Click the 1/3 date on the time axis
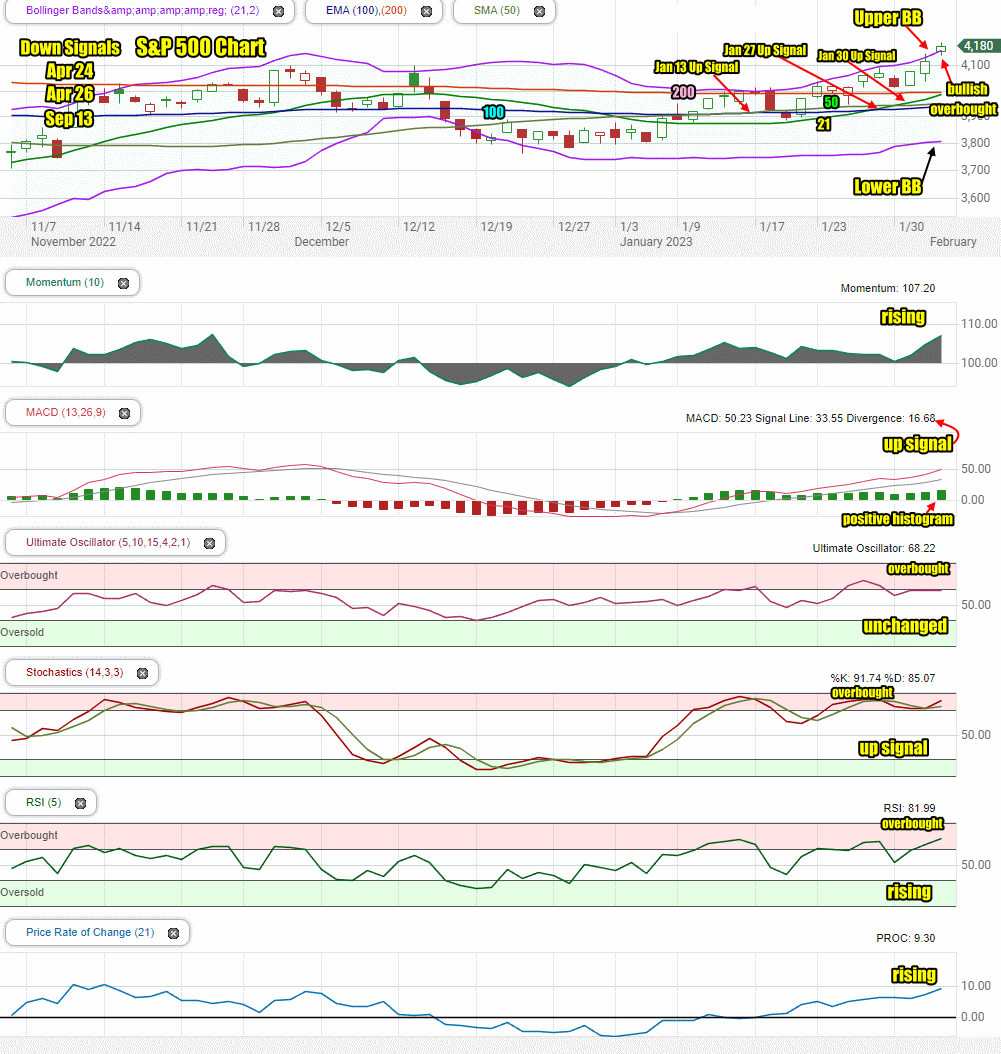 point(629,227)
